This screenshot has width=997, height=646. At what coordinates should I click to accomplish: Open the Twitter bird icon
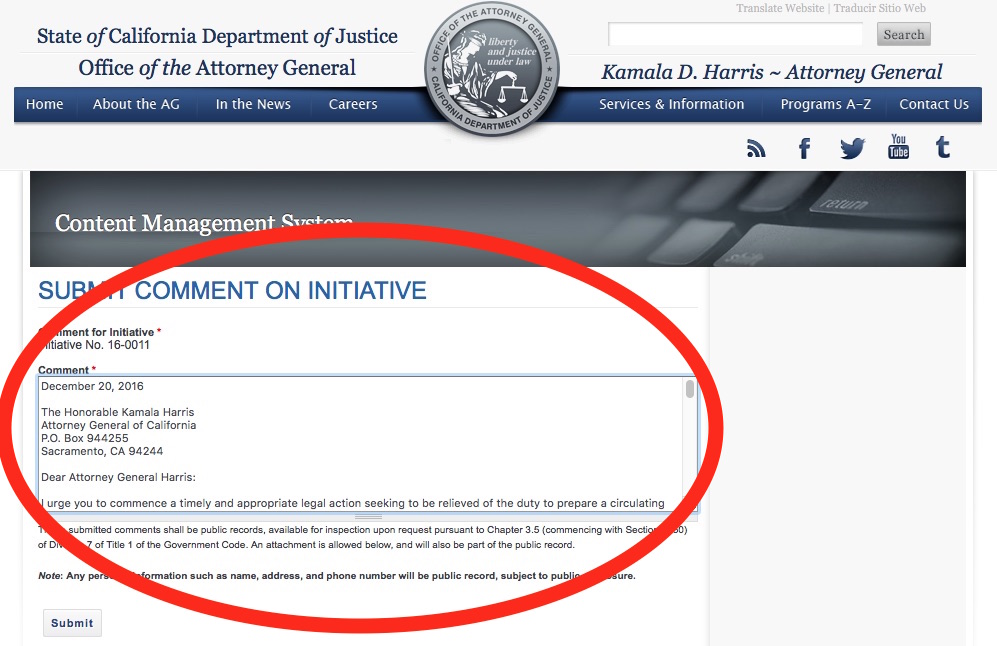(852, 148)
